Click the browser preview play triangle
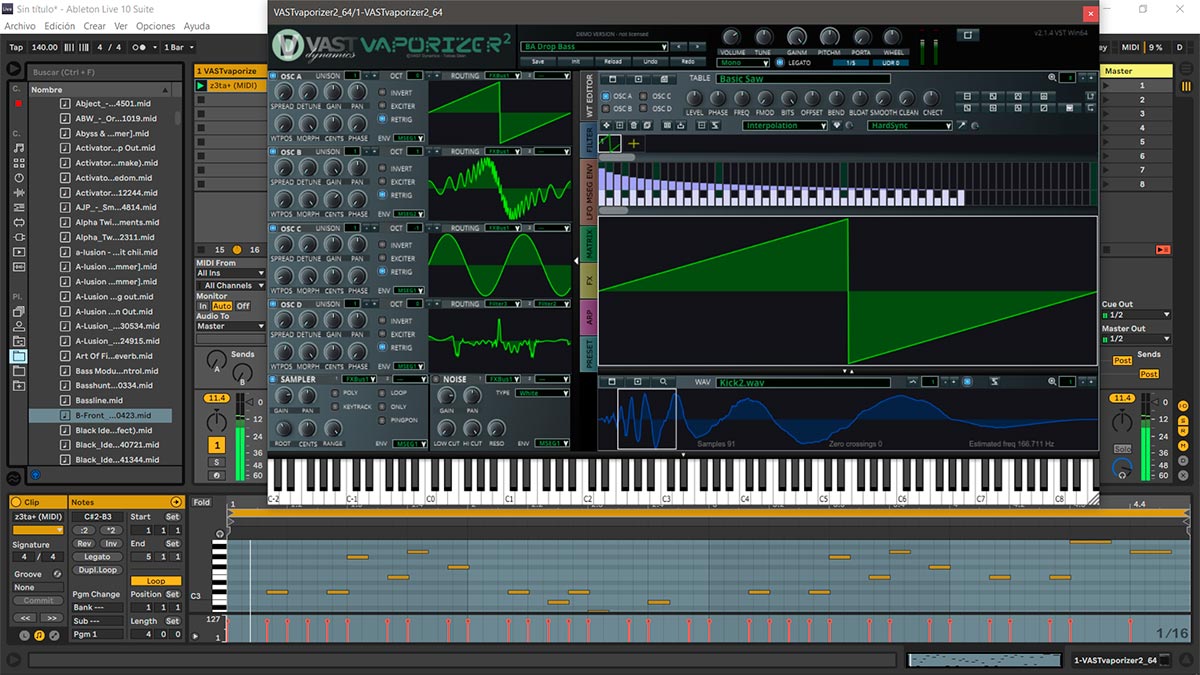 point(14,68)
